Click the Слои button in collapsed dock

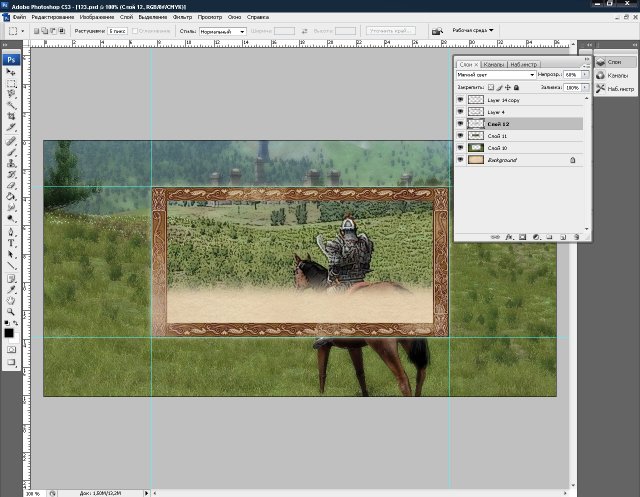(613, 61)
